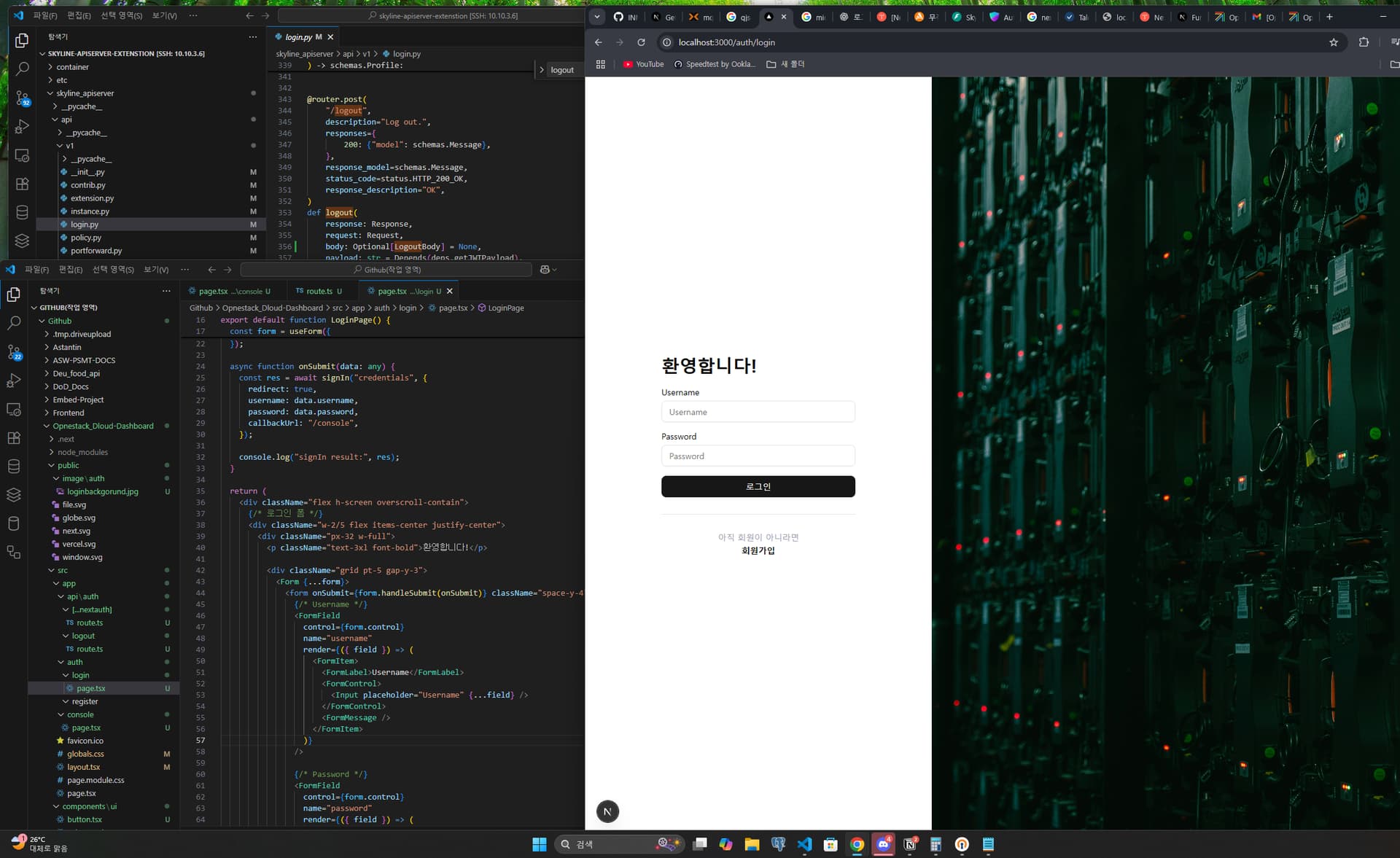Open Windows Start menu
Viewport: 1400px width, 858px height.
[x=539, y=844]
